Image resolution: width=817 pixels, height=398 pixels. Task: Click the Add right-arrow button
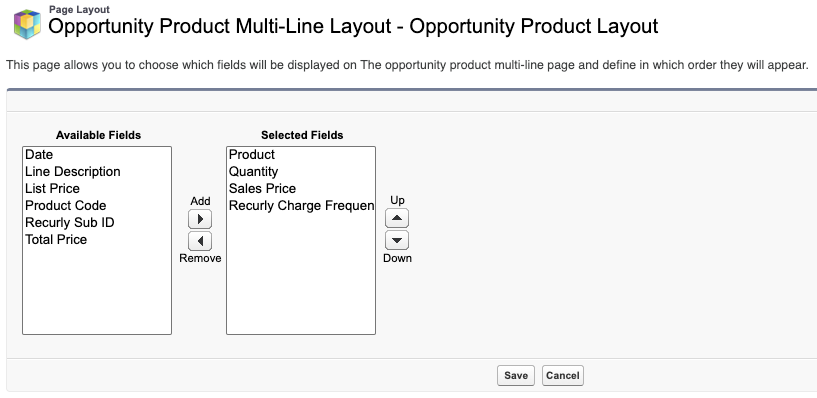(x=200, y=219)
